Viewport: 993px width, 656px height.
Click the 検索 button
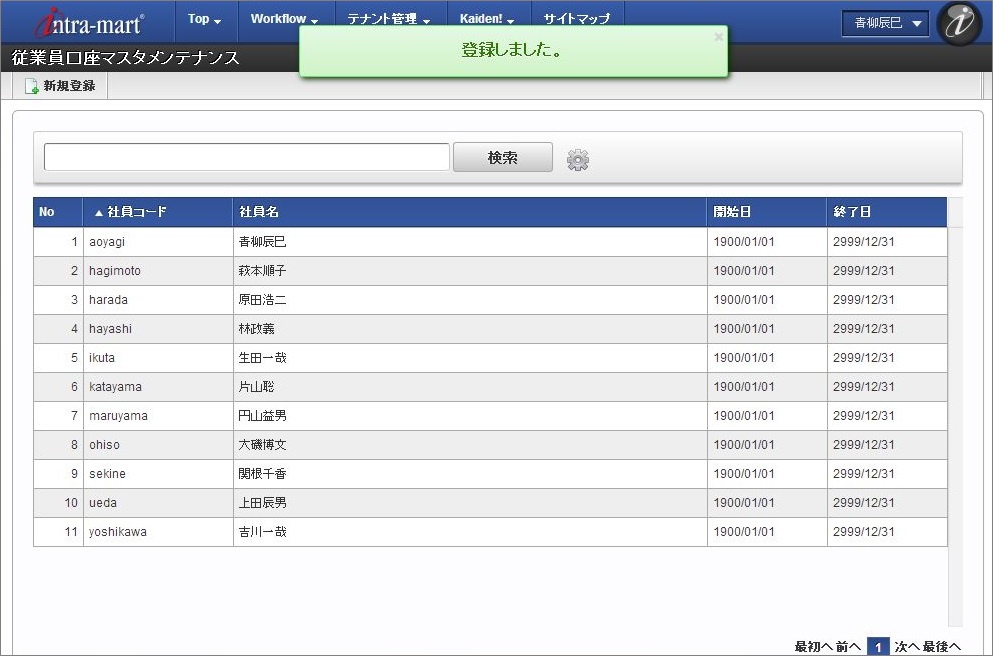point(503,158)
